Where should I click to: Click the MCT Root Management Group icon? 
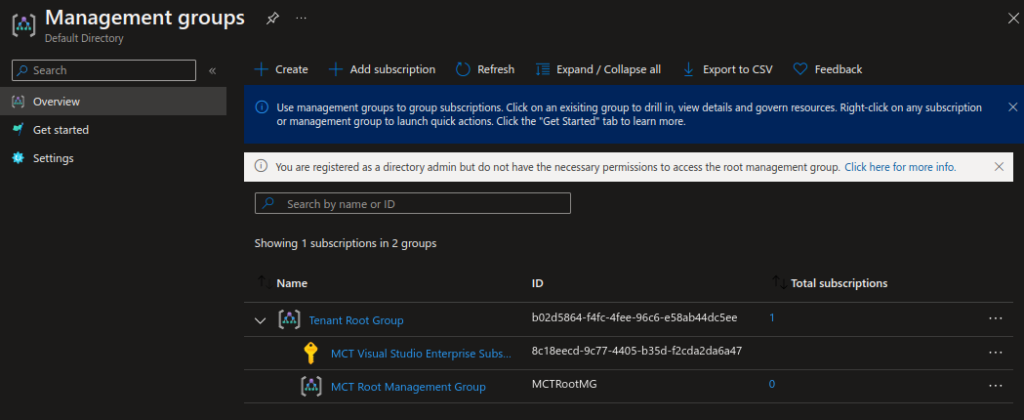point(312,386)
